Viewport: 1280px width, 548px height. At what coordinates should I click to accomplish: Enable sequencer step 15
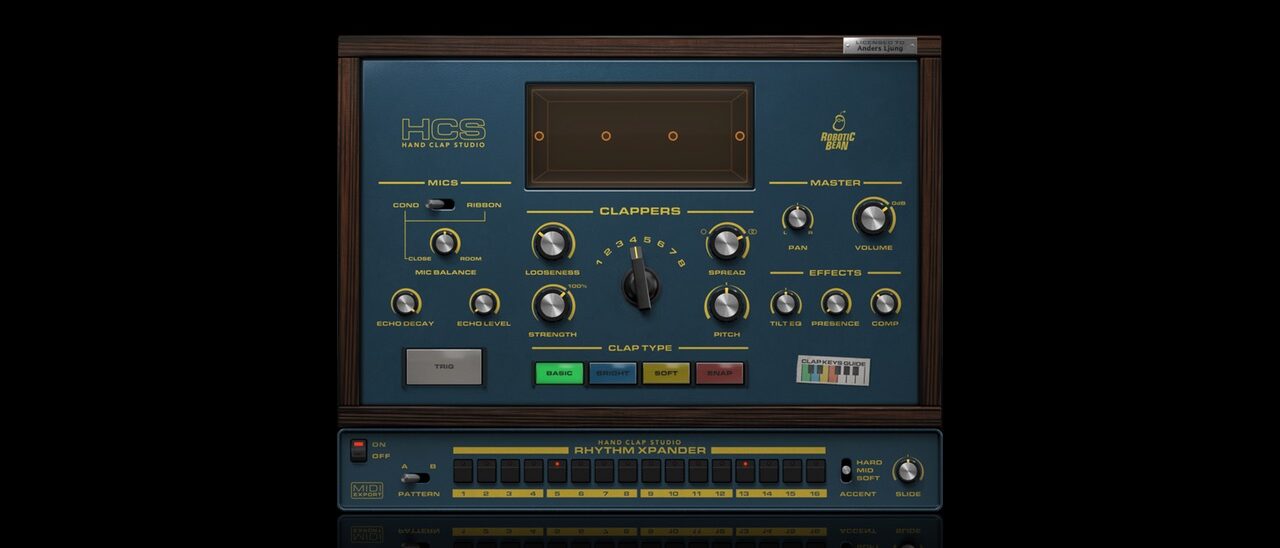pyautogui.click(x=792, y=471)
